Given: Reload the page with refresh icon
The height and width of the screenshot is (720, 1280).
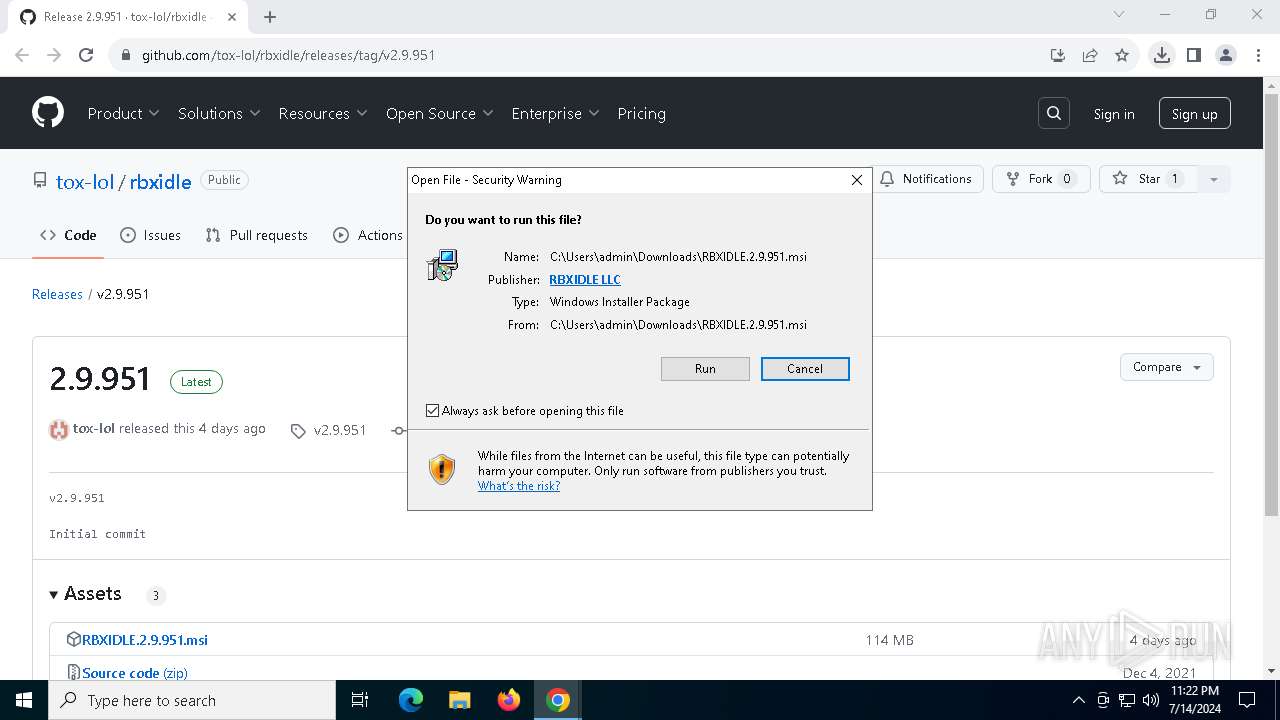Looking at the screenshot, I should coord(86,55).
